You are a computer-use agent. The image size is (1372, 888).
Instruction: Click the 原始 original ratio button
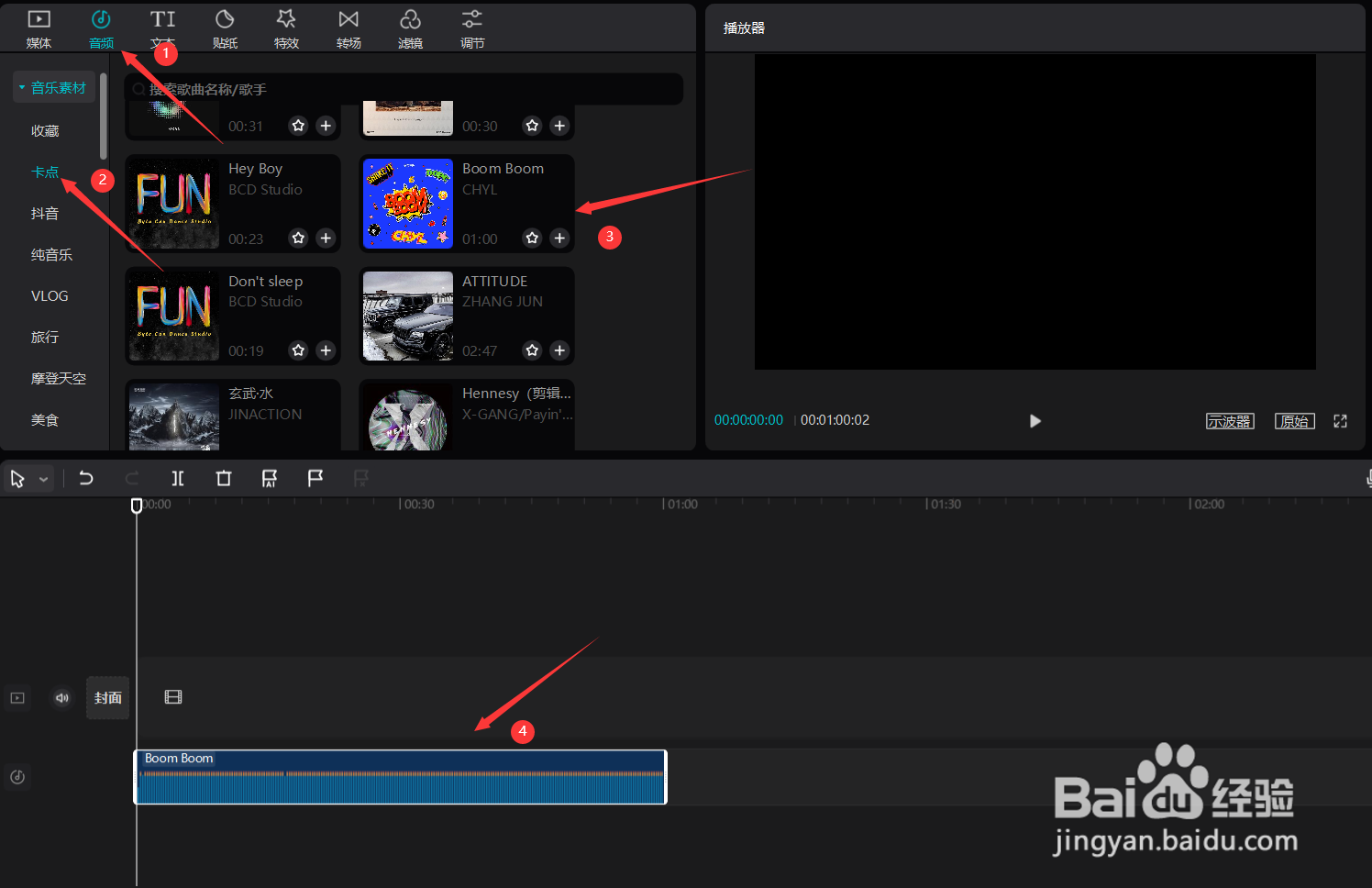tap(1295, 421)
